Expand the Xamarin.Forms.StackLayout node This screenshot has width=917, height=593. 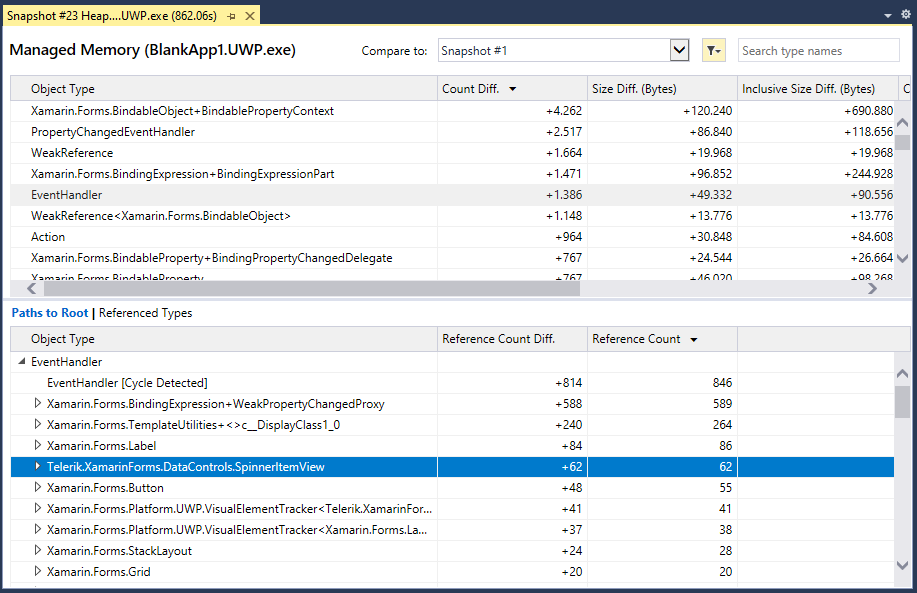[x=37, y=551]
